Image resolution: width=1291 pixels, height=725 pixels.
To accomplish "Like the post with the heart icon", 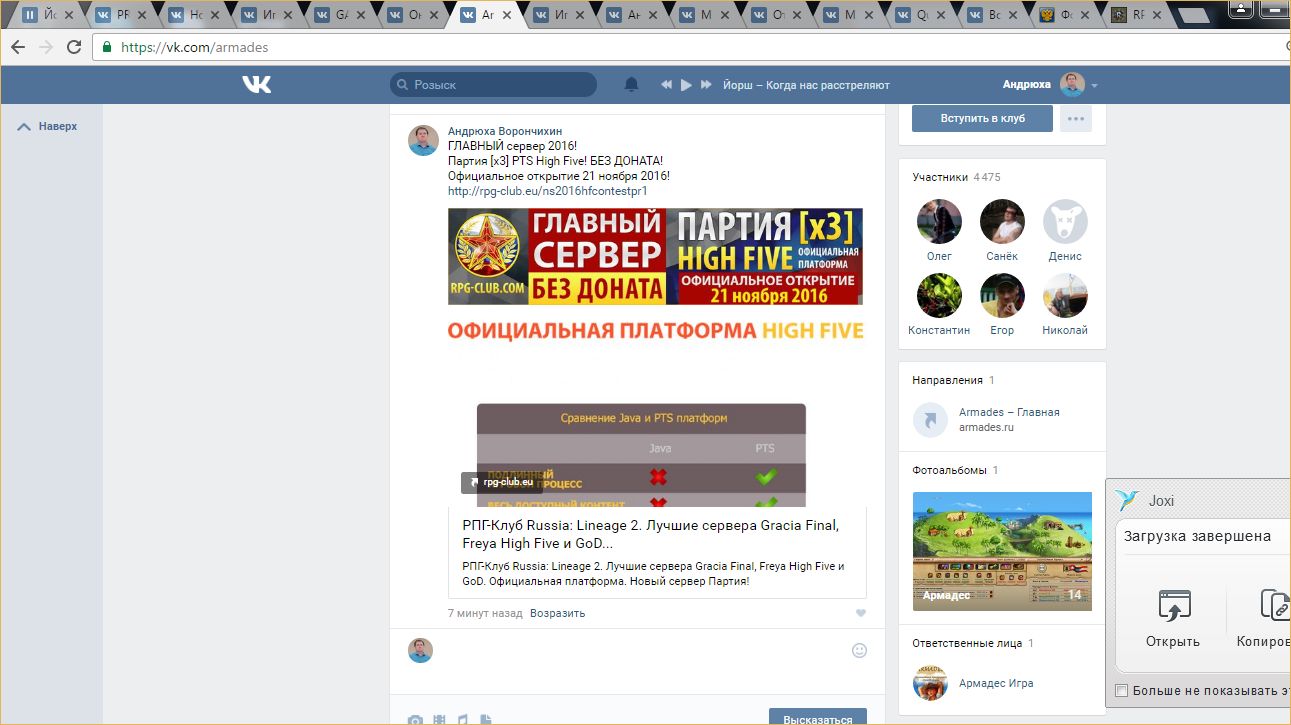I will pos(860,613).
